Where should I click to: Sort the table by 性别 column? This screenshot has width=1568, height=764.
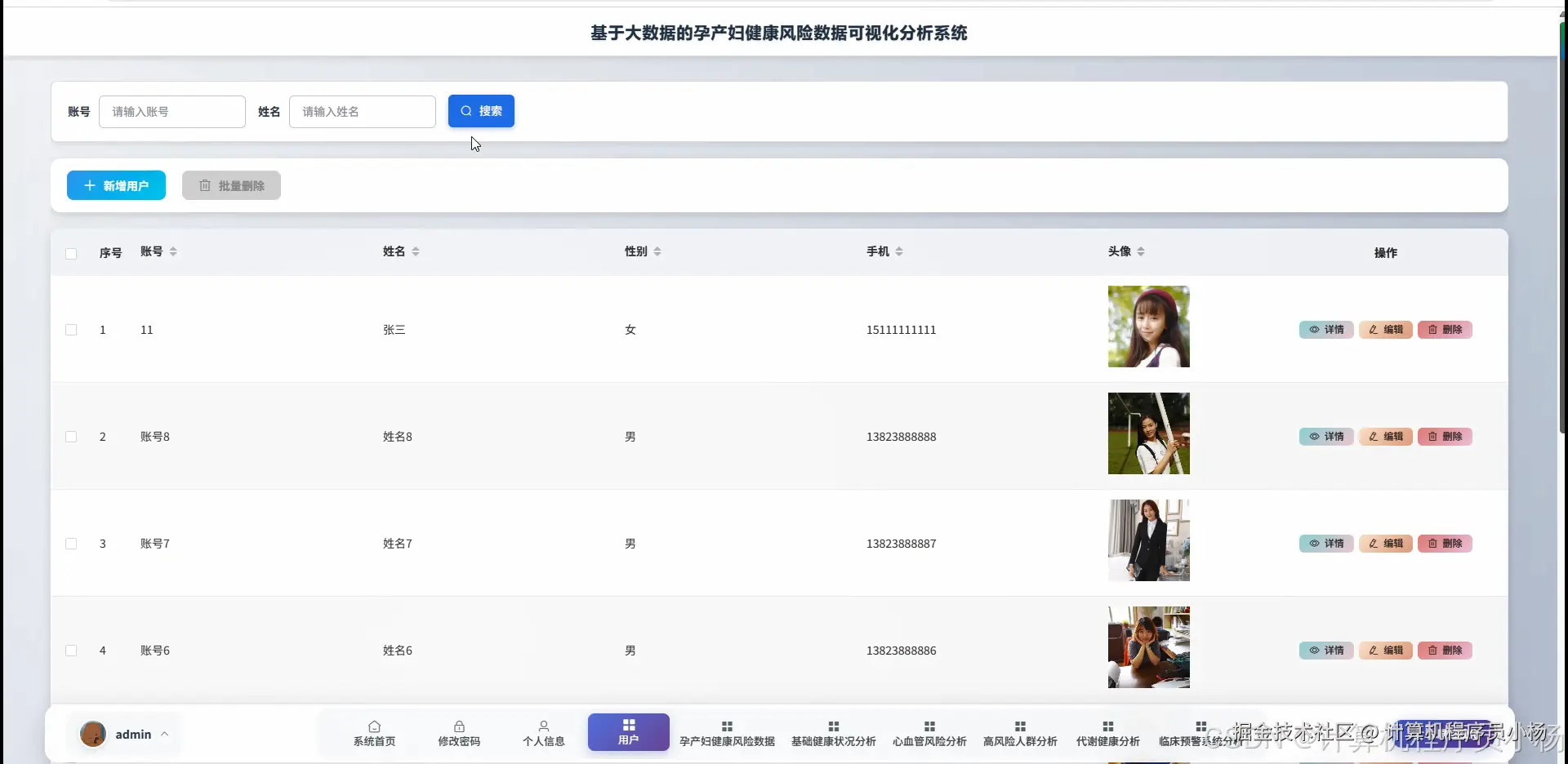(657, 251)
